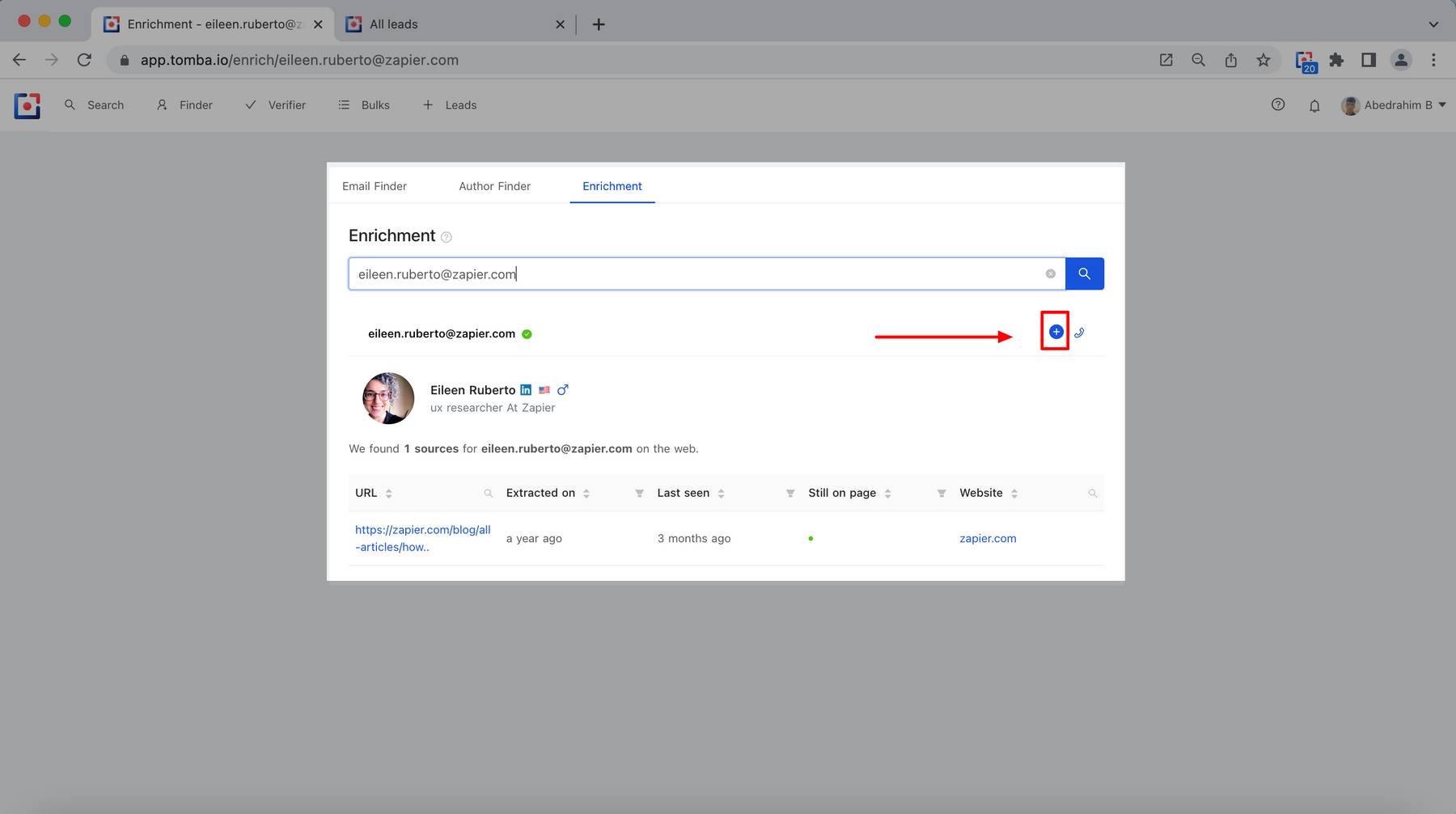Viewport: 1456px width, 814px height.
Task: Open page in new window icon
Action: pos(1166,60)
